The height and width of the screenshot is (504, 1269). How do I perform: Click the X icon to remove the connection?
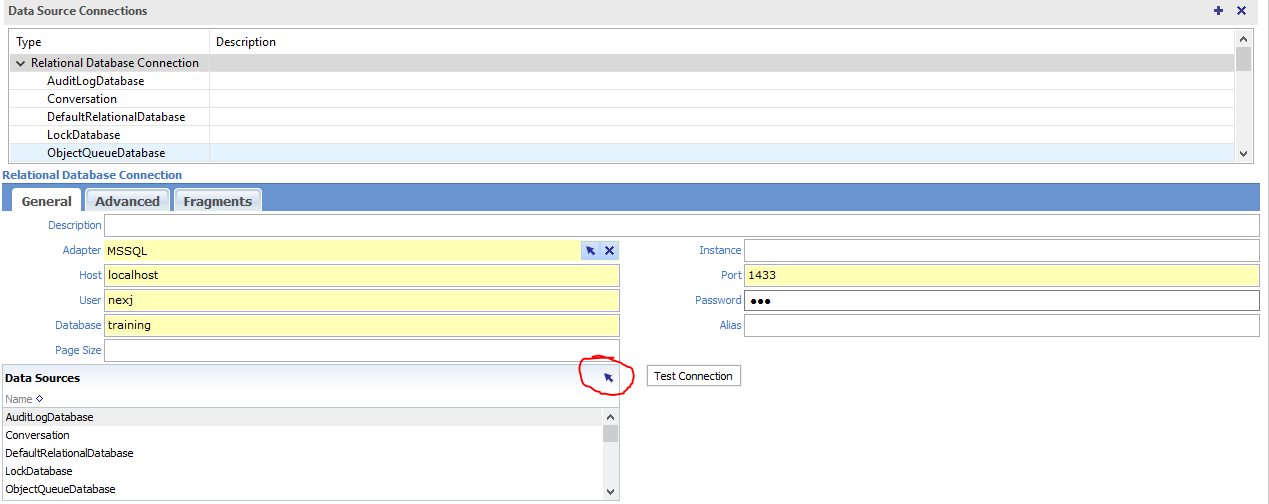[1241, 11]
